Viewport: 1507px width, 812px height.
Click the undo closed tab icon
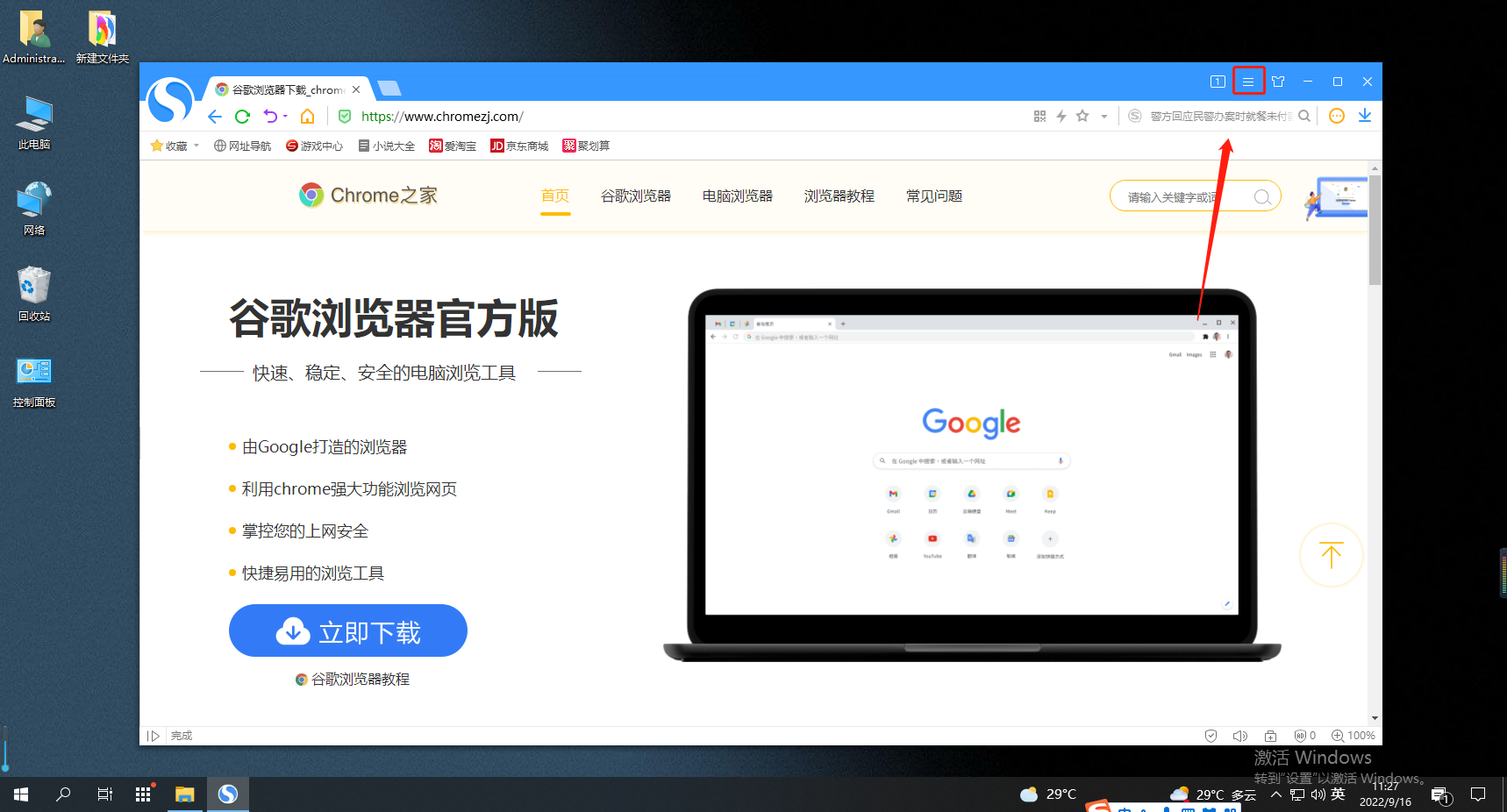(270, 117)
